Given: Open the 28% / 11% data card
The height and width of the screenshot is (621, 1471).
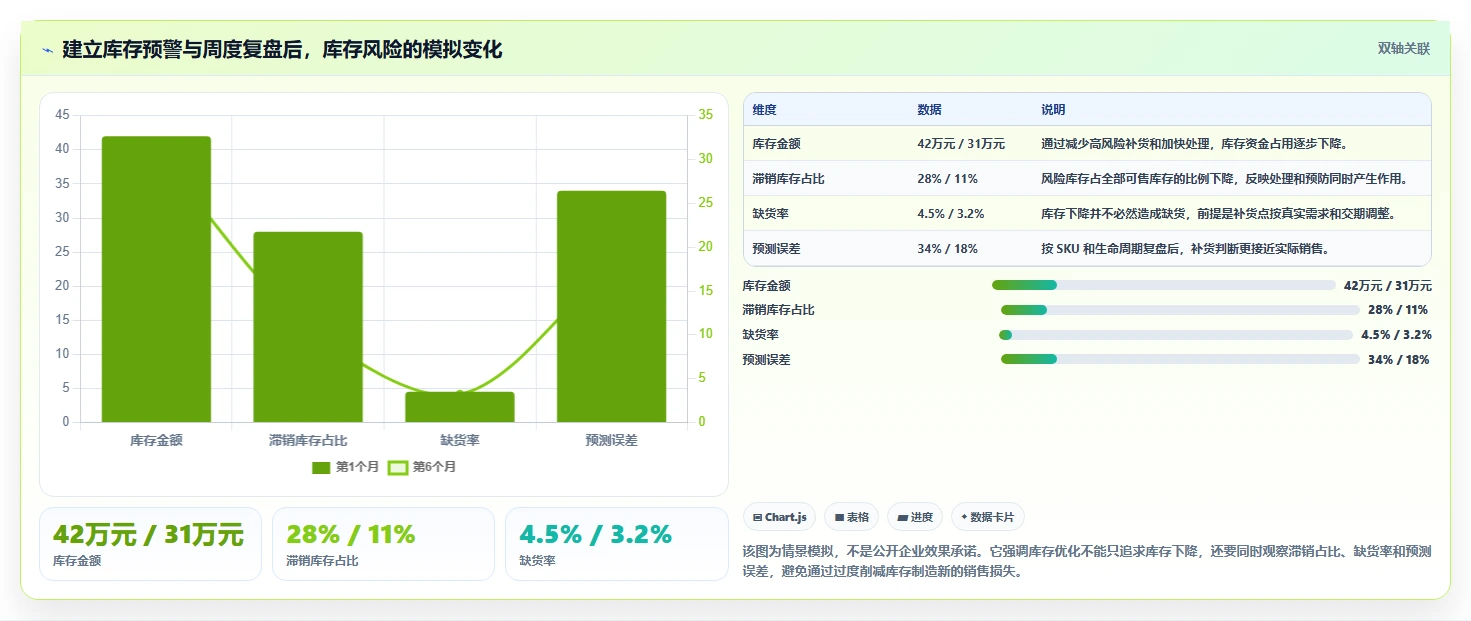Looking at the screenshot, I should (383, 544).
